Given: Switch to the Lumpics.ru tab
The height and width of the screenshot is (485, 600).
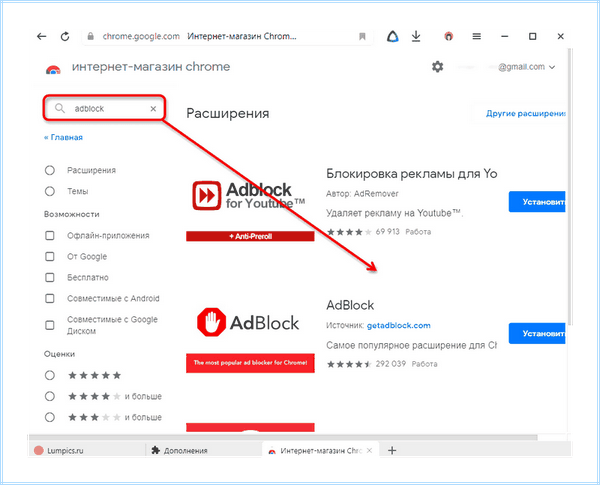Looking at the screenshot, I should coord(87,451).
